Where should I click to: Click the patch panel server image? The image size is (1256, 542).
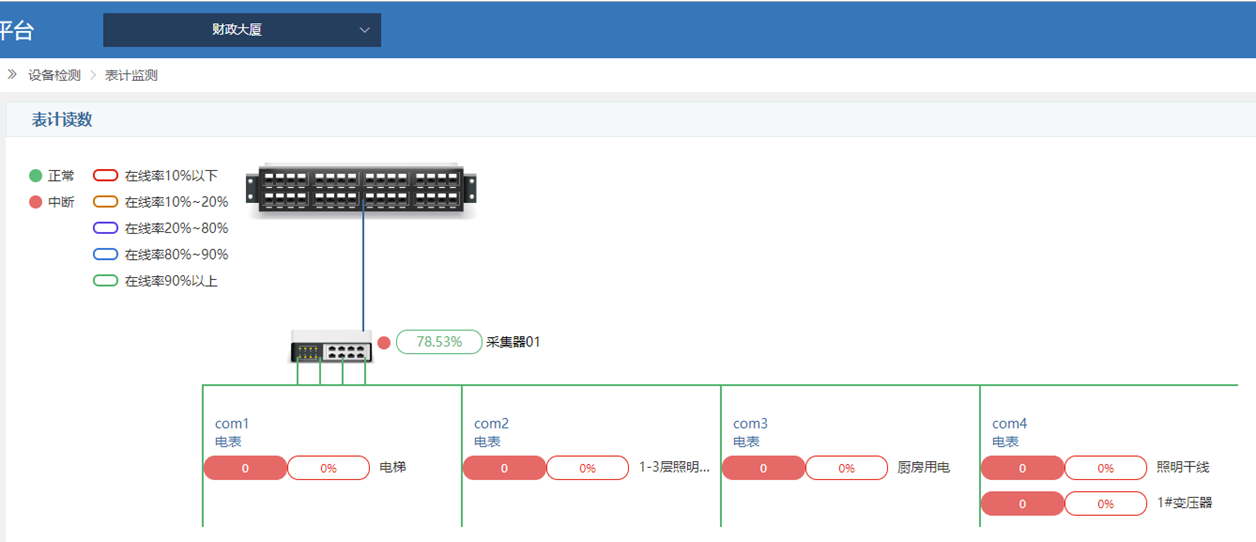[x=362, y=190]
